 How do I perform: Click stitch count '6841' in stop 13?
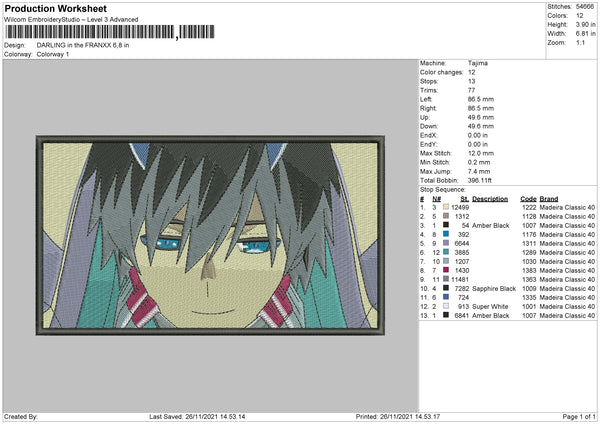pyautogui.click(x=462, y=315)
